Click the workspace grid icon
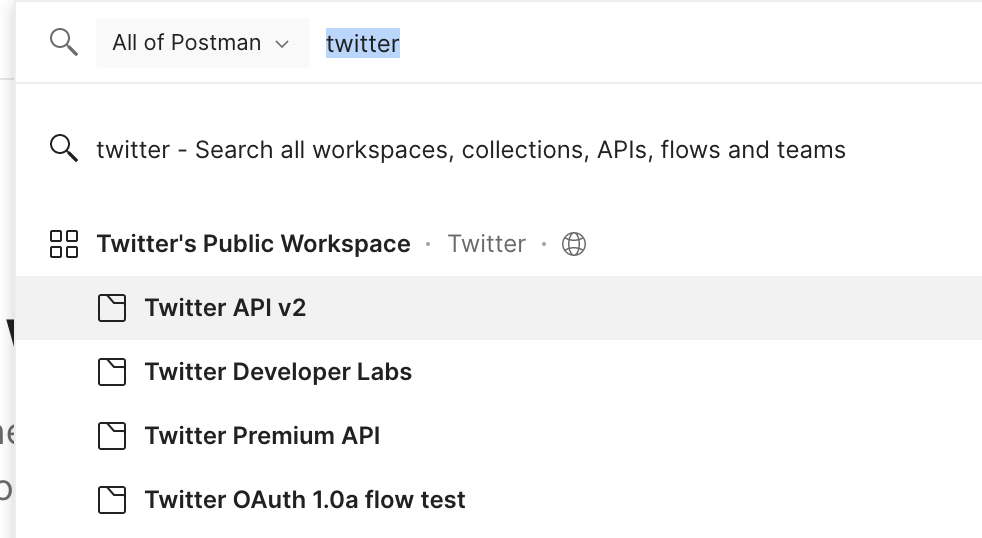Image resolution: width=982 pixels, height=538 pixels. (64, 244)
